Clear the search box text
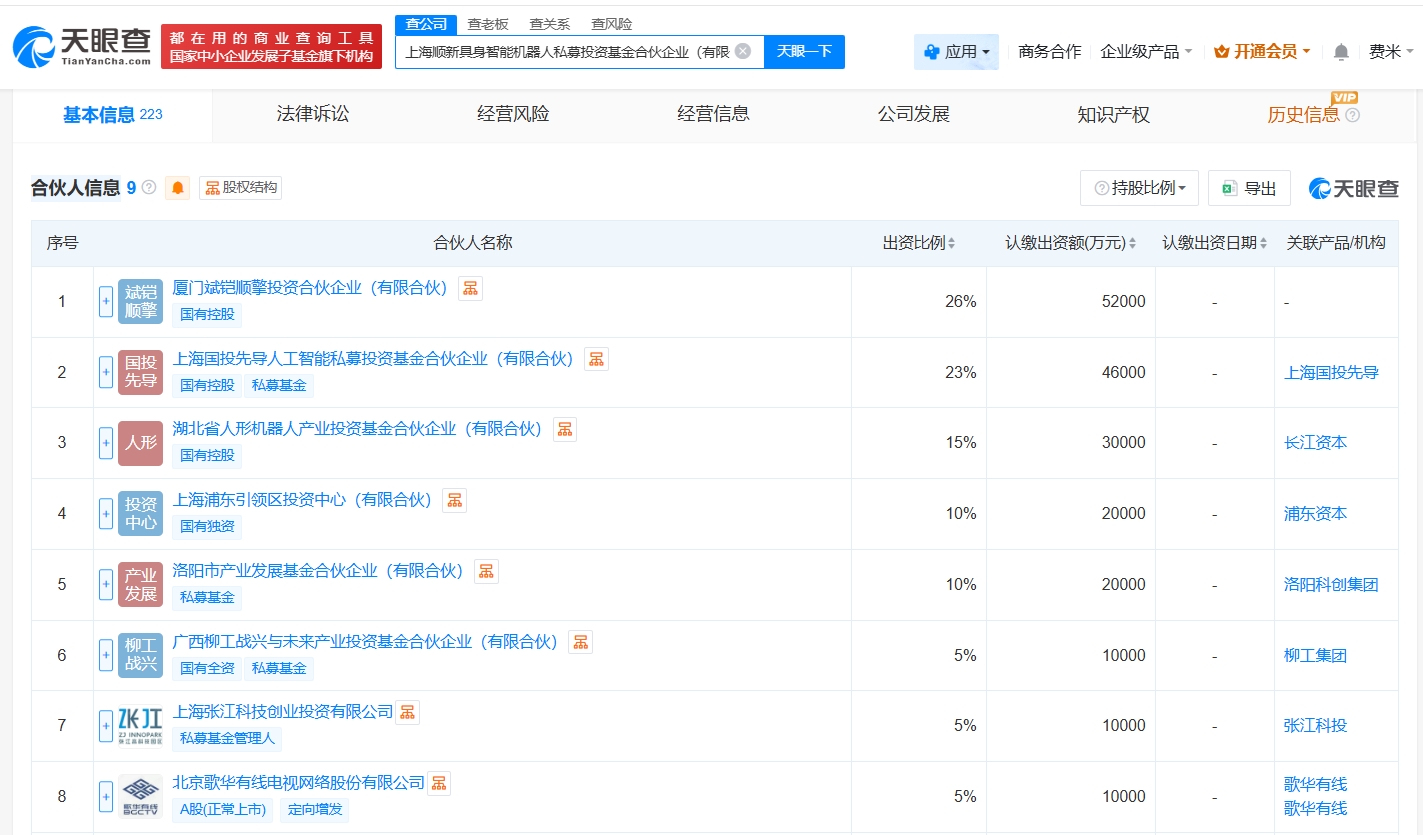Screen dimensions: 1423x835 (x=742, y=51)
